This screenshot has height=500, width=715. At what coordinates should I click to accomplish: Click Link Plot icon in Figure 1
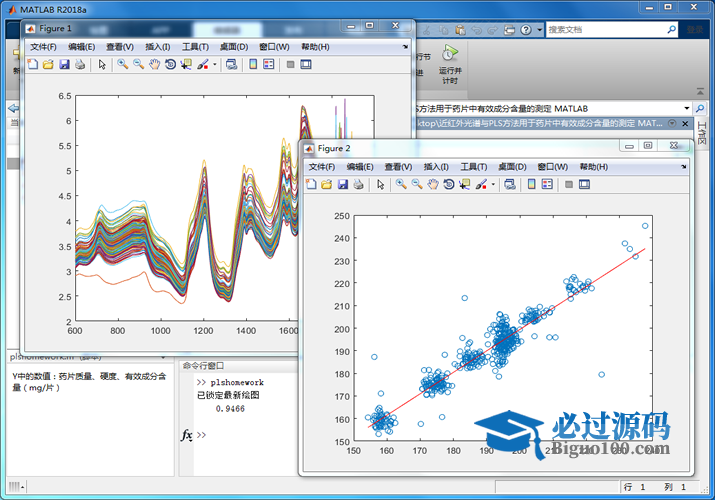(x=232, y=64)
